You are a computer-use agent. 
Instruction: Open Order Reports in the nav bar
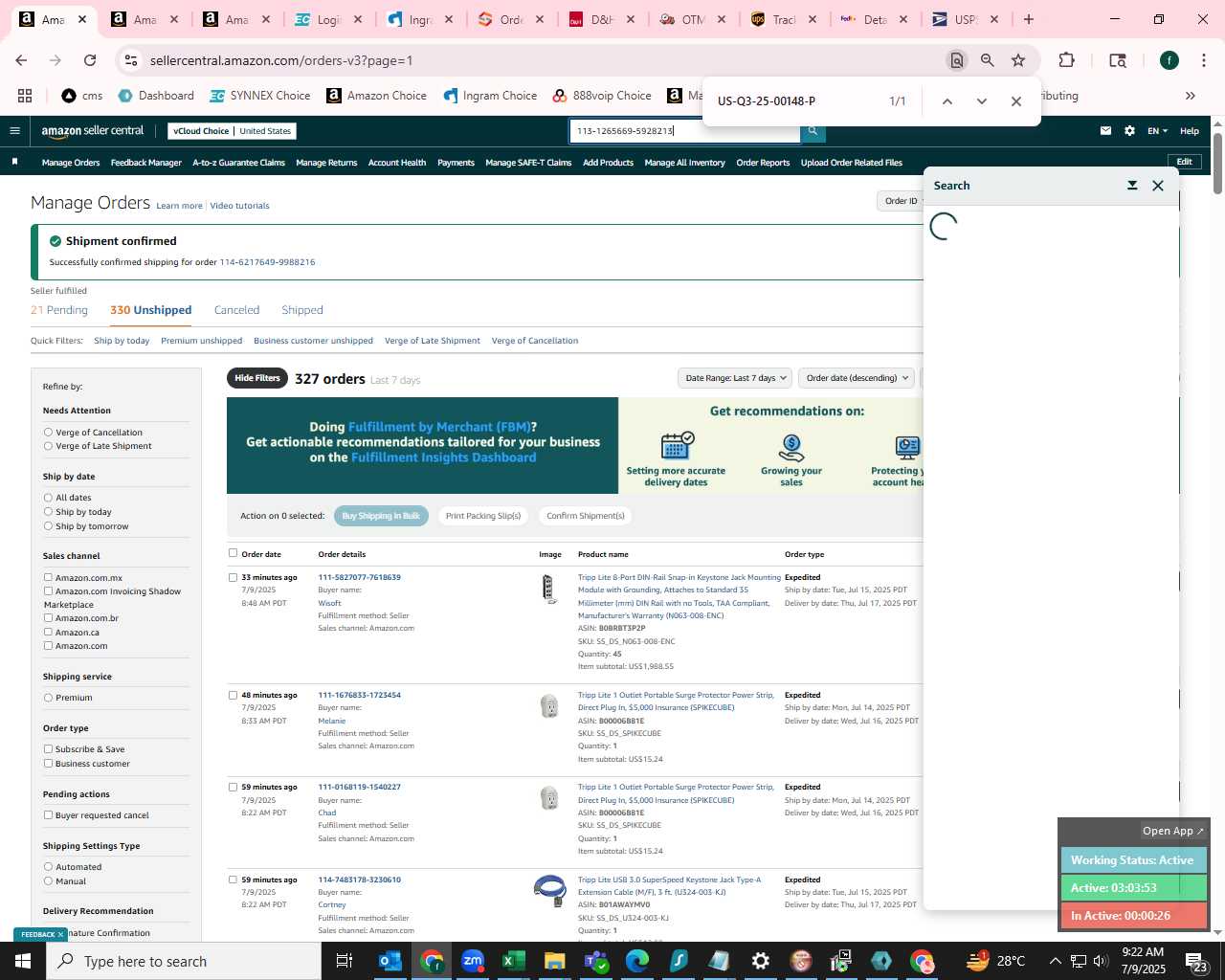[x=763, y=163]
